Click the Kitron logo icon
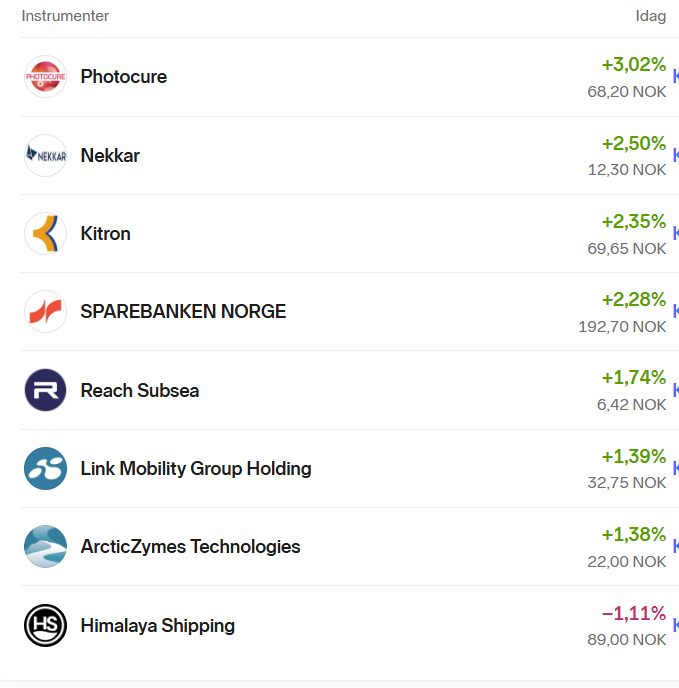Image resolution: width=679 pixels, height=688 pixels. click(45, 233)
